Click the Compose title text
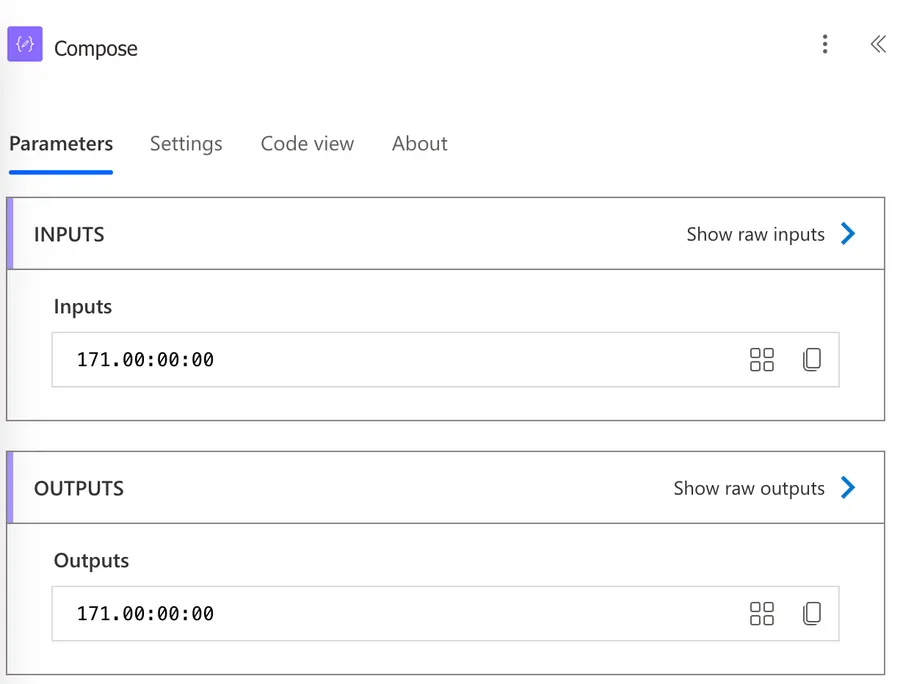Image resolution: width=900 pixels, height=684 pixels. tap(96, 49)
